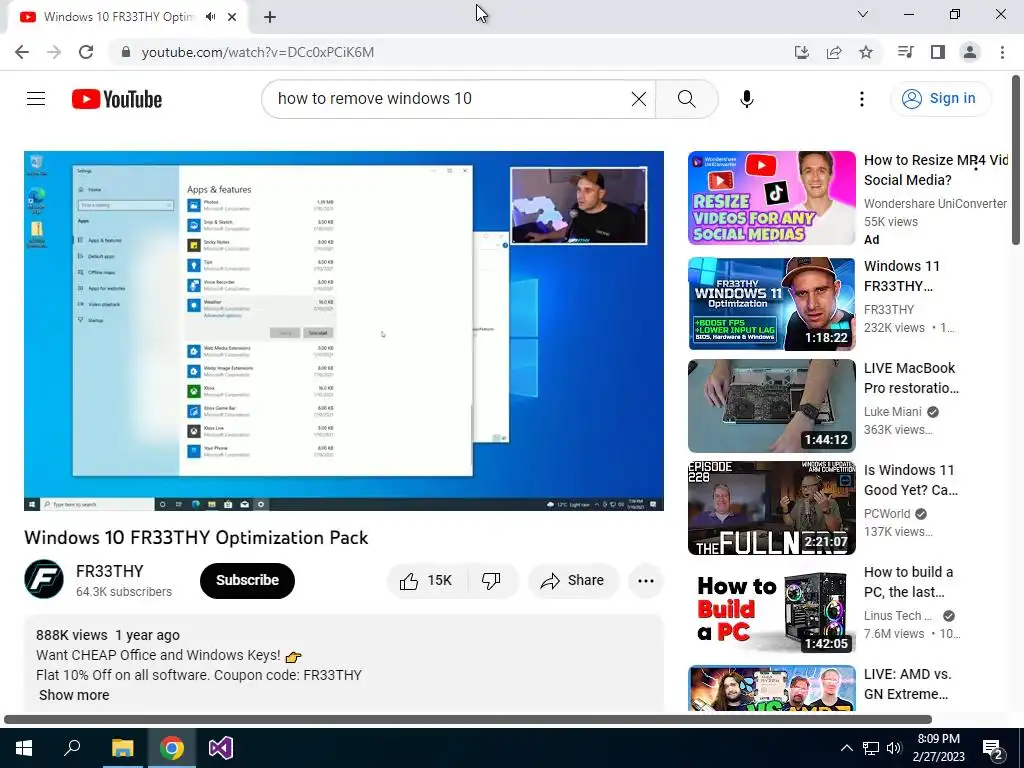Open YouTube settings three-dot menu

point(862,99)
